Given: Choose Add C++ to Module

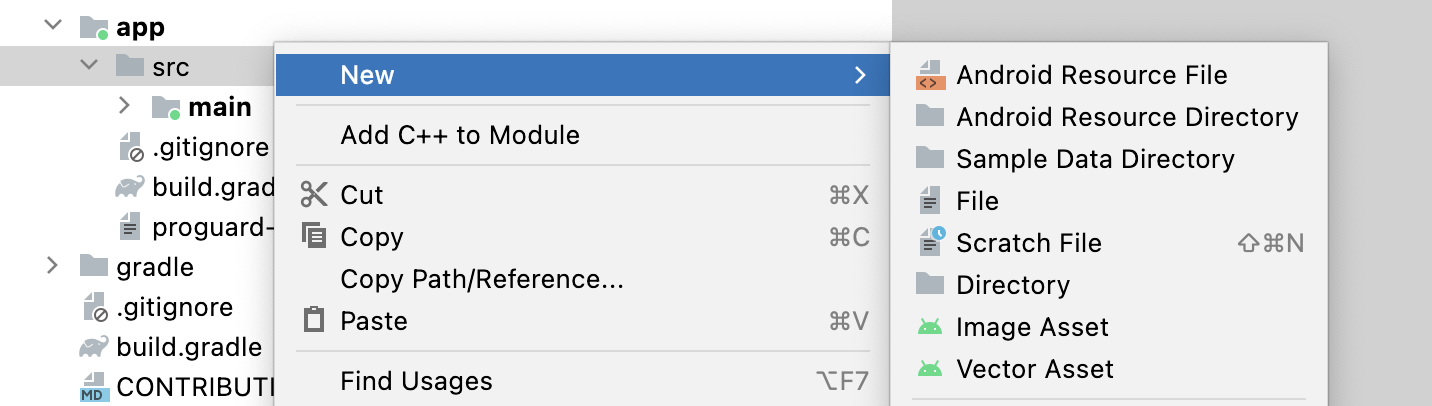Looking at the screenshot, I should pos(460,135).
